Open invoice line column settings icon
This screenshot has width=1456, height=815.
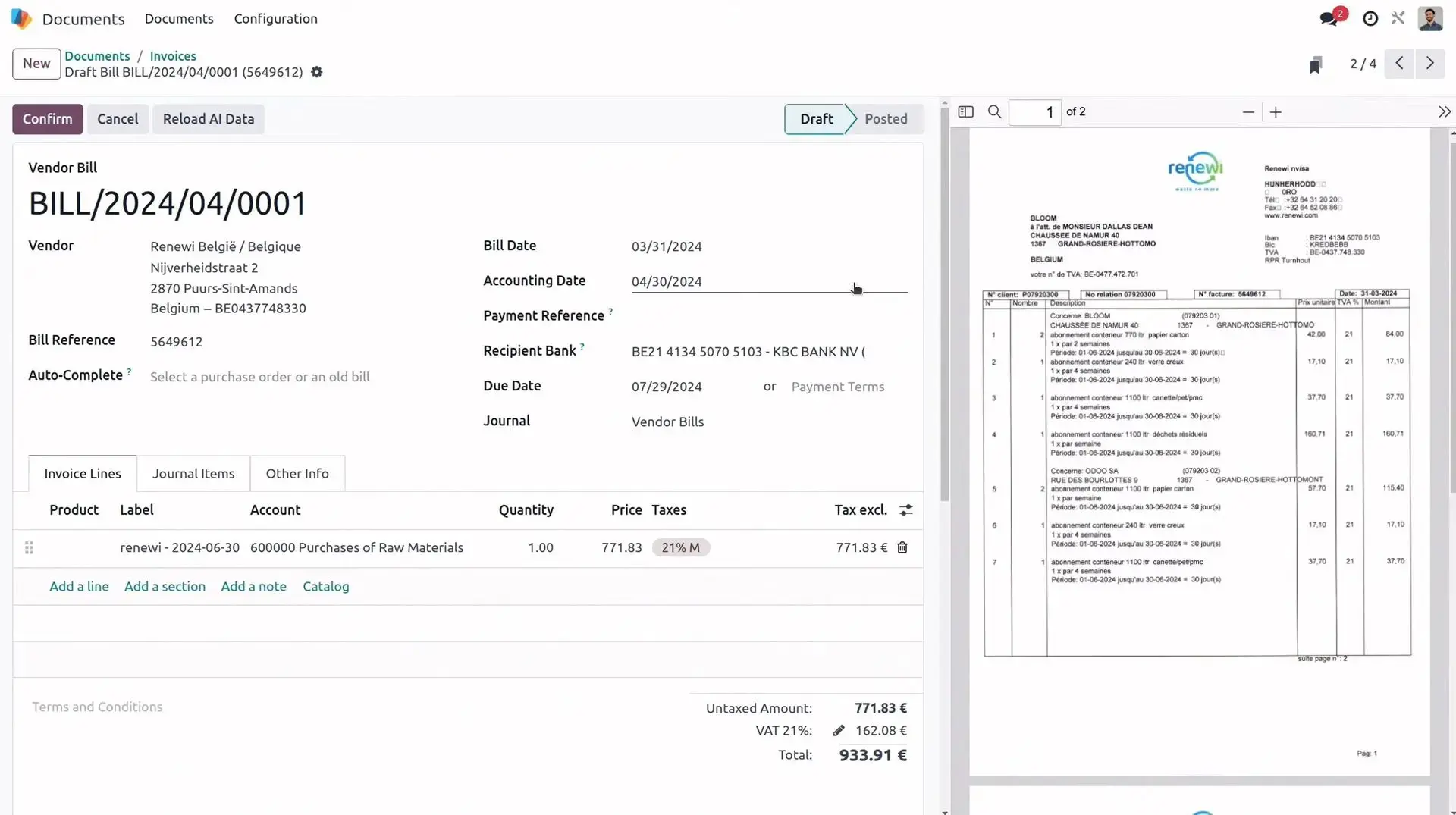(x=905, y=510)
